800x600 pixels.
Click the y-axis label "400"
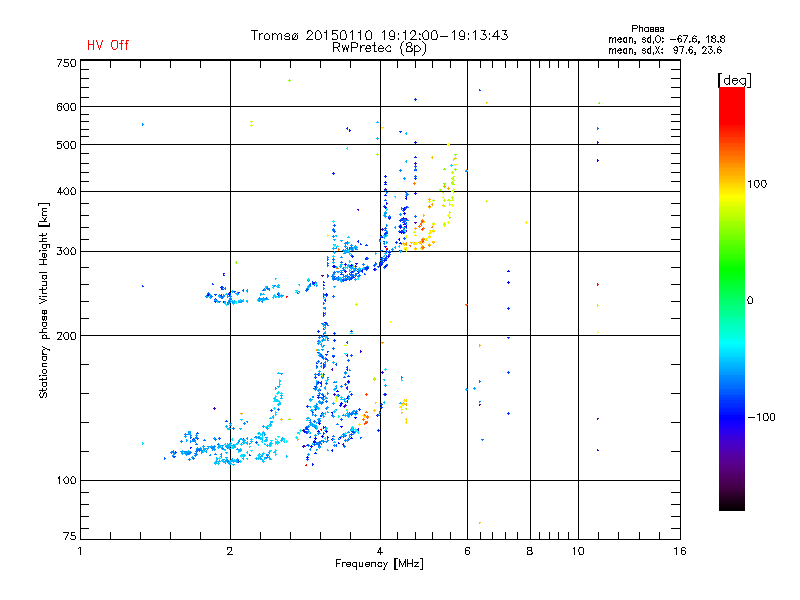[x=66, y=191]
